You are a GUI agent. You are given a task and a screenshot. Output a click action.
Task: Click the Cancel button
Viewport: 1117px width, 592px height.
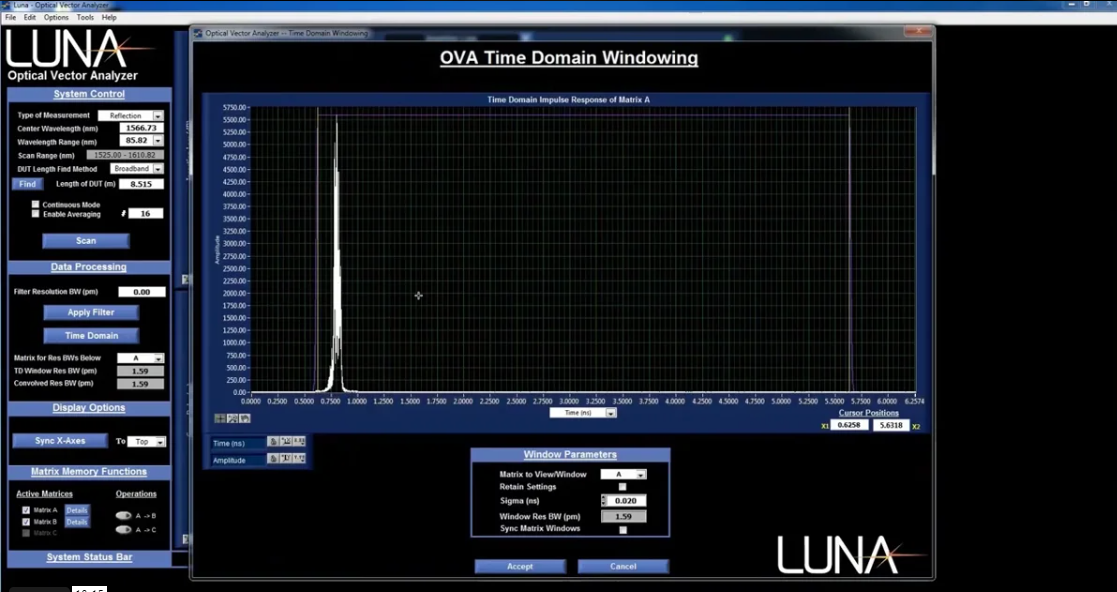tap(622, 566)
